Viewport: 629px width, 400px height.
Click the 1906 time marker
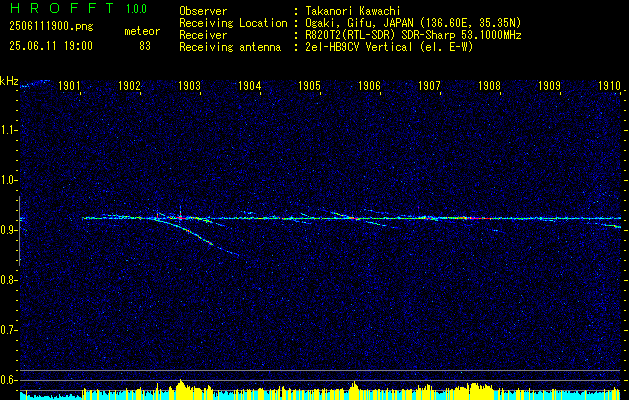coord(369,85)
